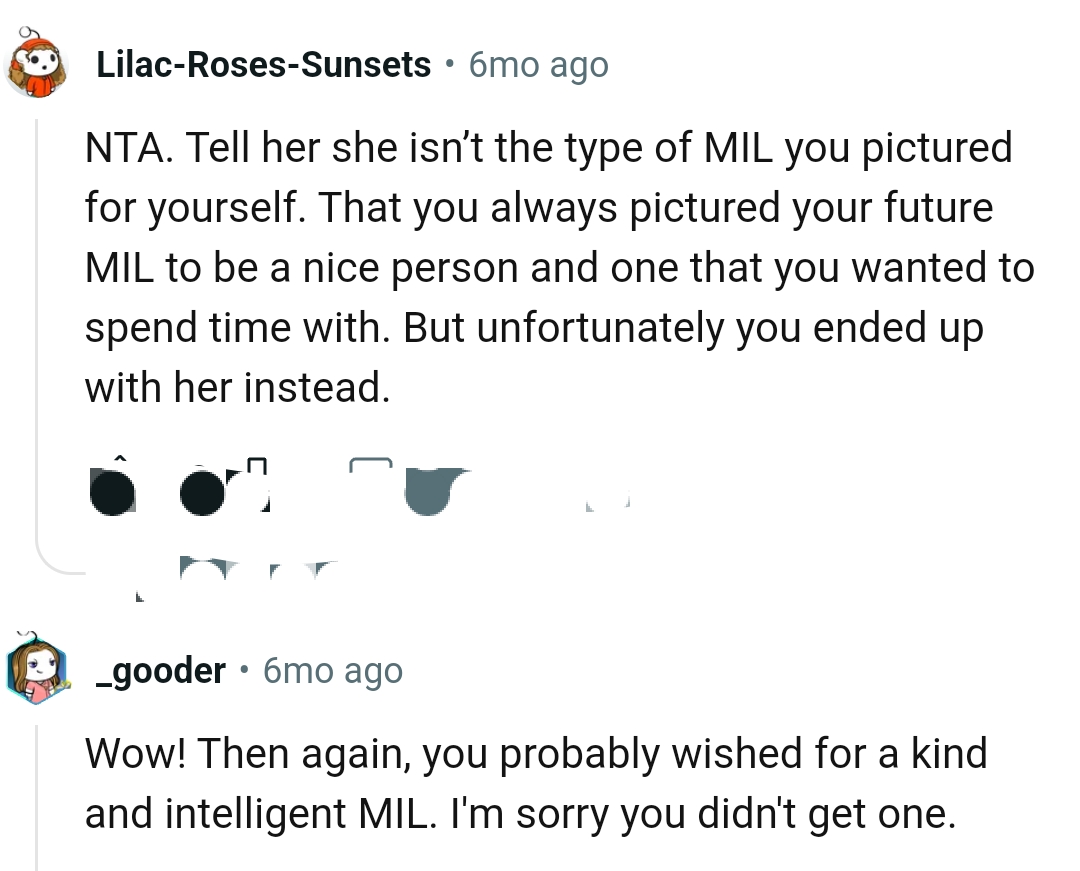Click the 6mo ago timestamp on the first comment
This screenshot has height=871, width=1080.
point(538,63)
